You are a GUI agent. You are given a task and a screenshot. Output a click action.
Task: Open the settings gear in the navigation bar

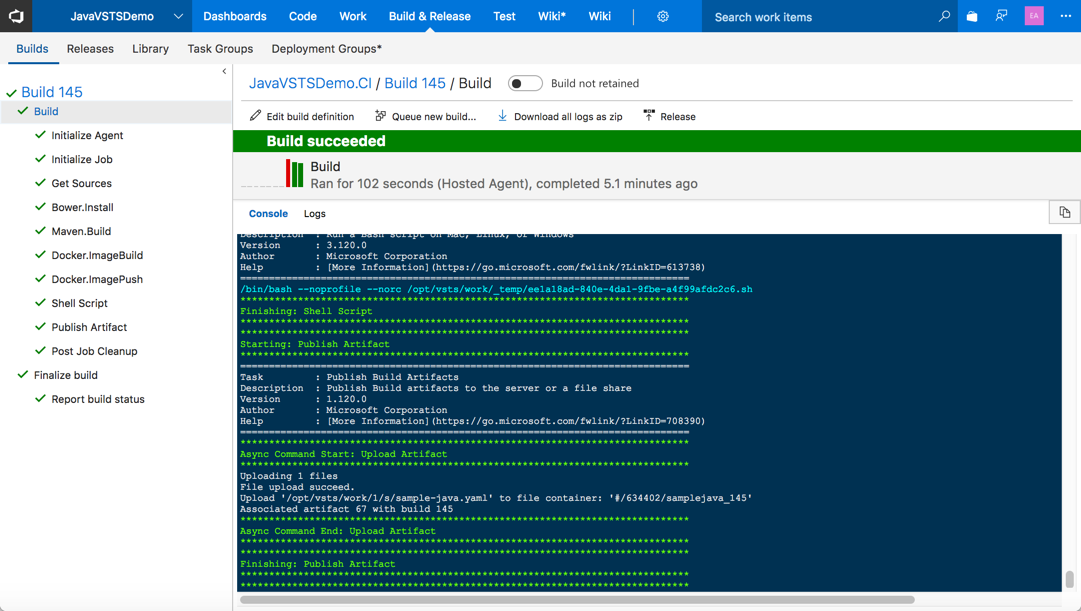tap(661, 16)
